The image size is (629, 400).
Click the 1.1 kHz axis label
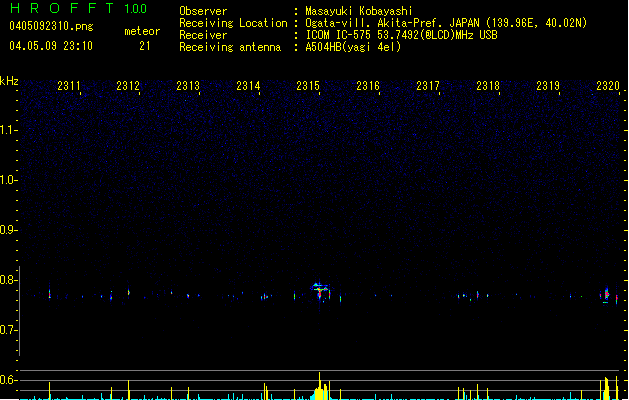coord(8,130)
